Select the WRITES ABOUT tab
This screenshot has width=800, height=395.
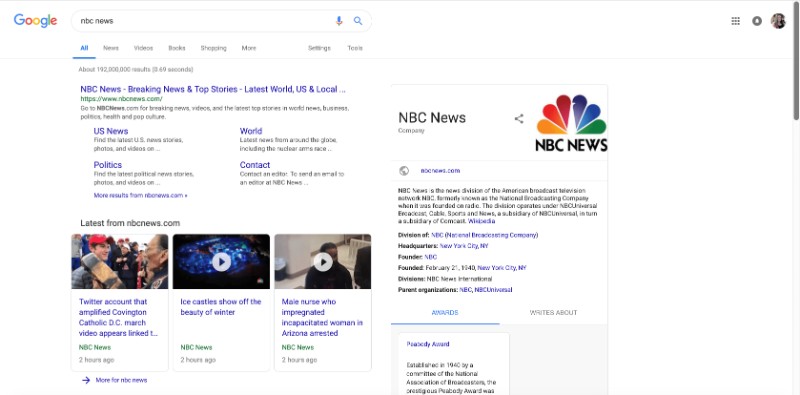pyautogui.click(x=553, y=313)
